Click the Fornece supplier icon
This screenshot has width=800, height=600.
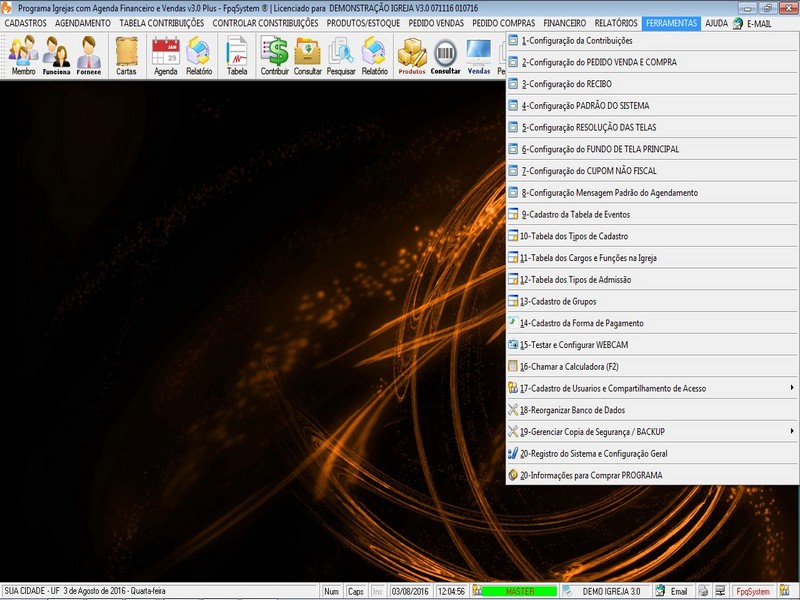[x=89, y=55]
